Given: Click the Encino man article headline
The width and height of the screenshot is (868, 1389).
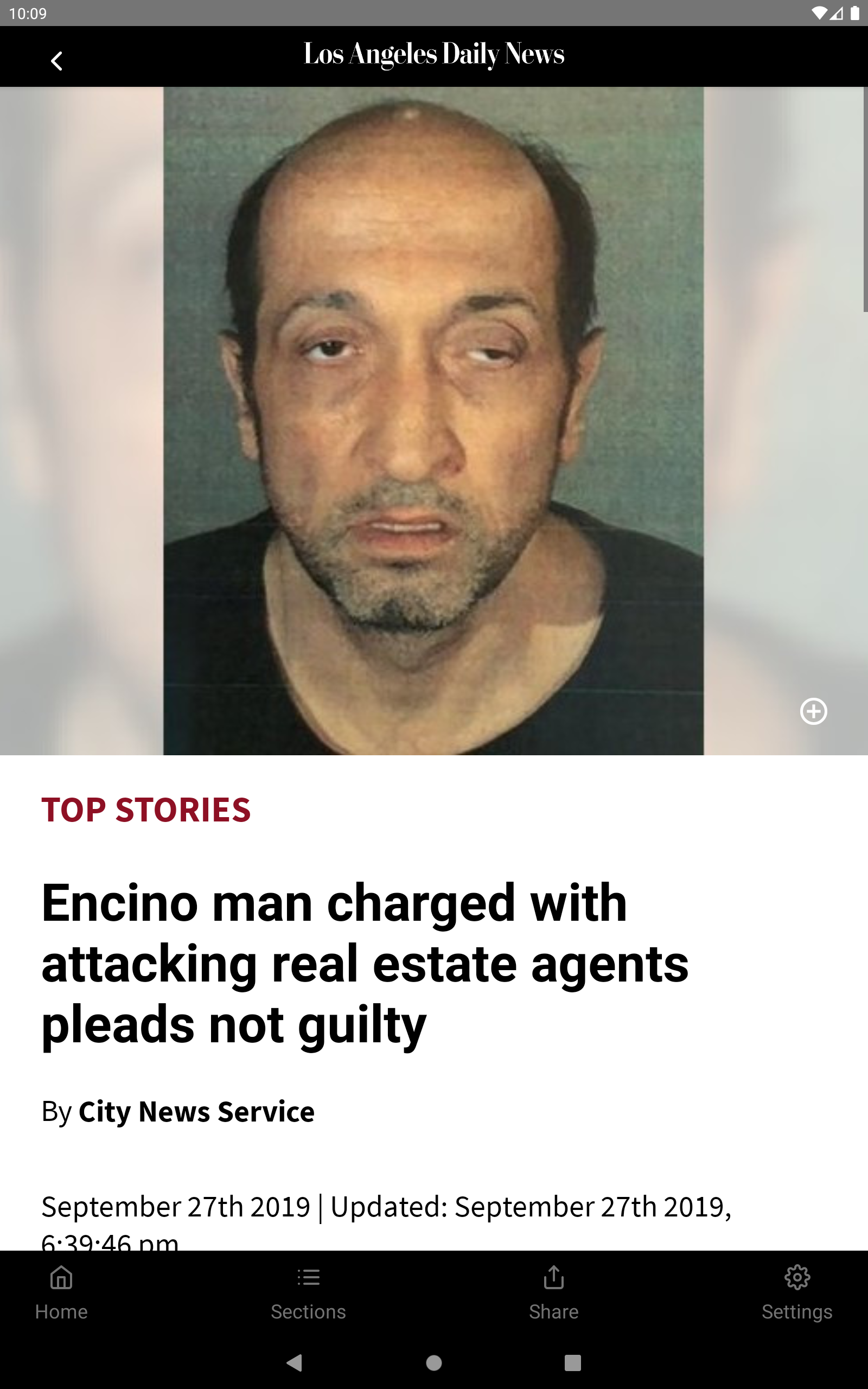Looking at the screenshot, I should pyautogui.click(x=365, y=964).
